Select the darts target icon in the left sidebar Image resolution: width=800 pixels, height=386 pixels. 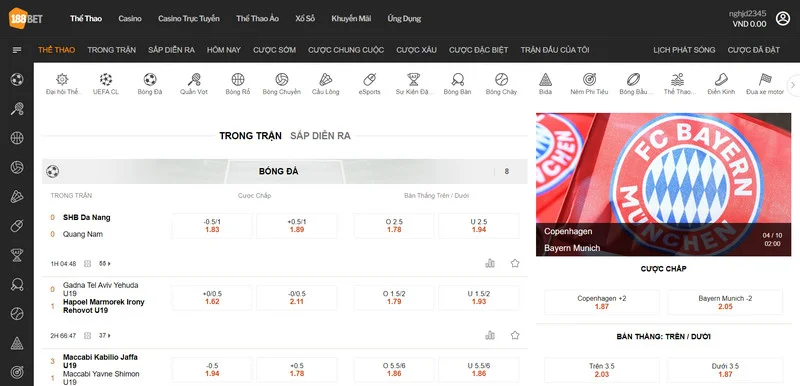point(17,372)
